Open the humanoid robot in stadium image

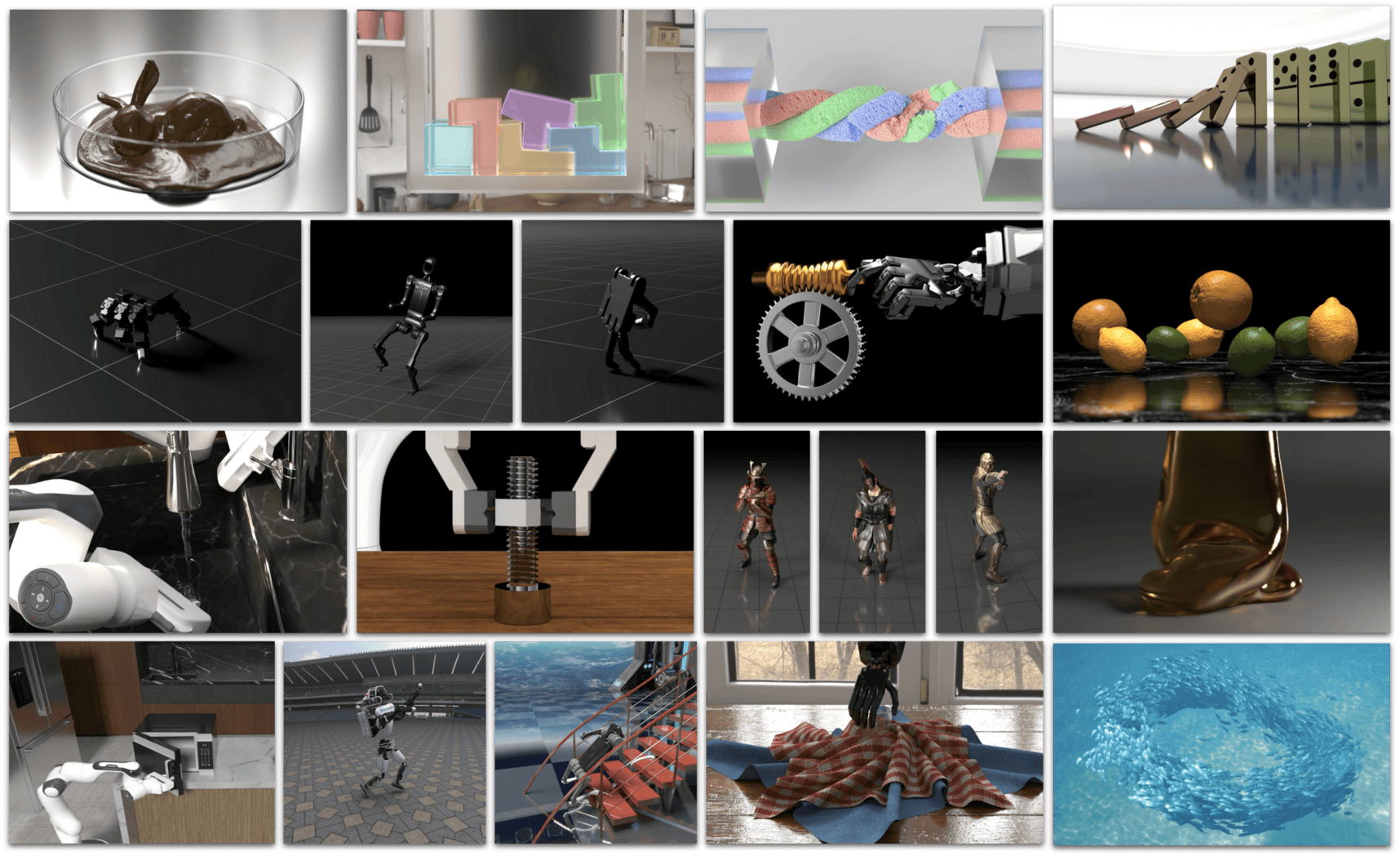[384, 743]
